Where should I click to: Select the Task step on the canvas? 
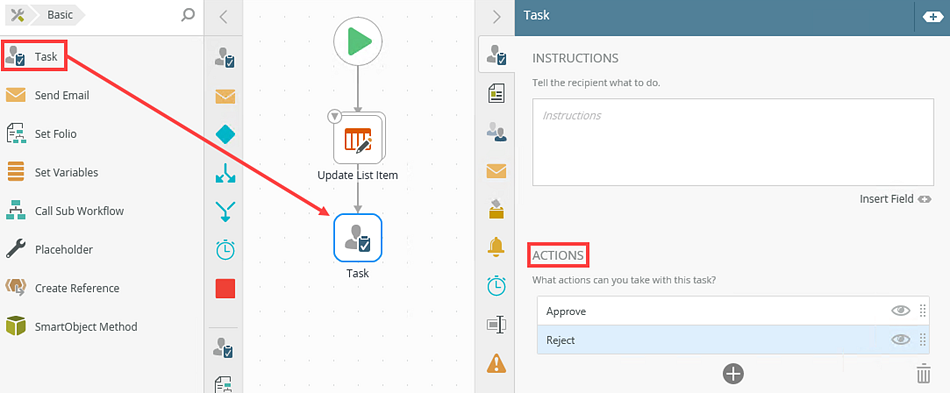point(357,238)
